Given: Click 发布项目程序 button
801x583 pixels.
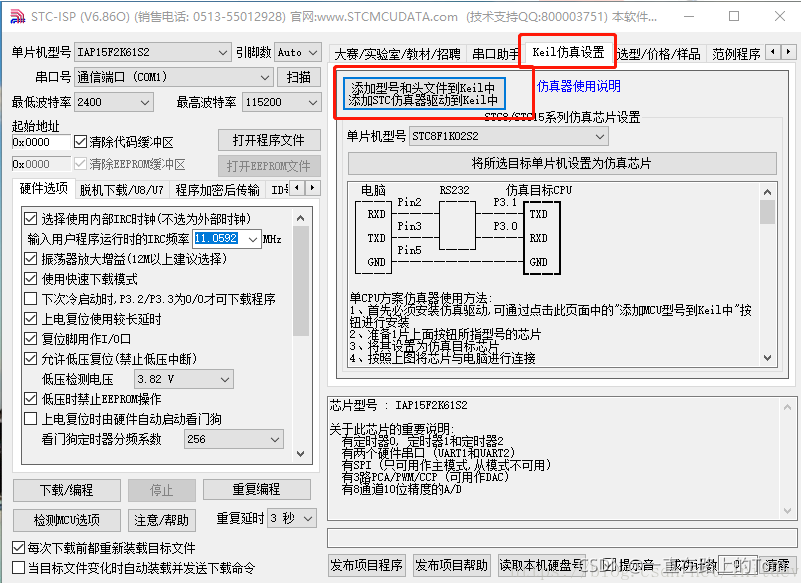Looking at the screenshot, I should coord(366,565).
